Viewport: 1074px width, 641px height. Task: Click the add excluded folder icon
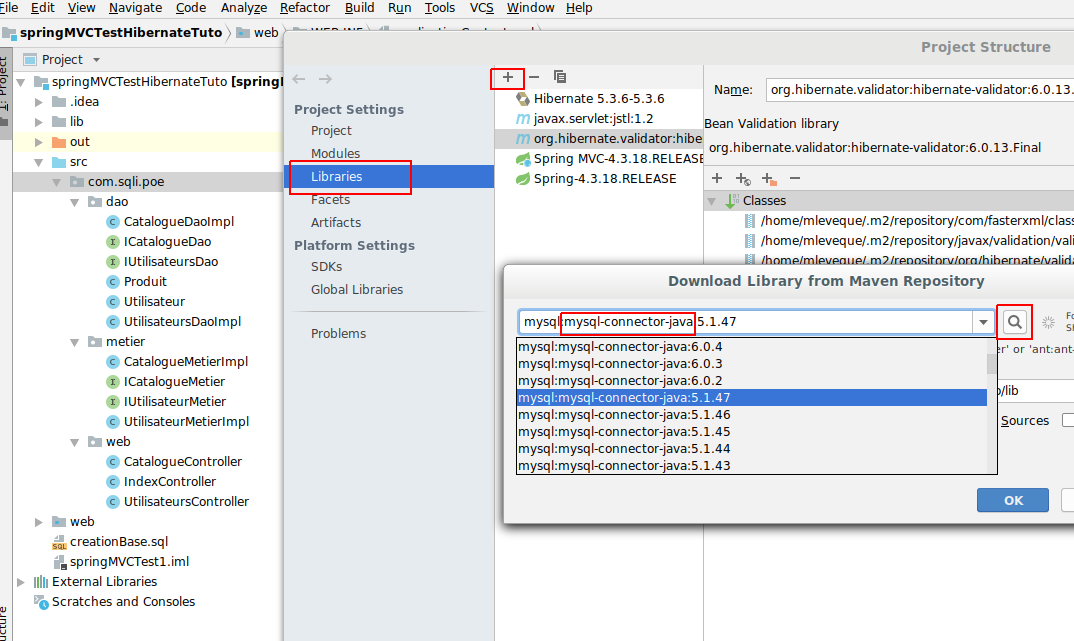coord(768,178)
